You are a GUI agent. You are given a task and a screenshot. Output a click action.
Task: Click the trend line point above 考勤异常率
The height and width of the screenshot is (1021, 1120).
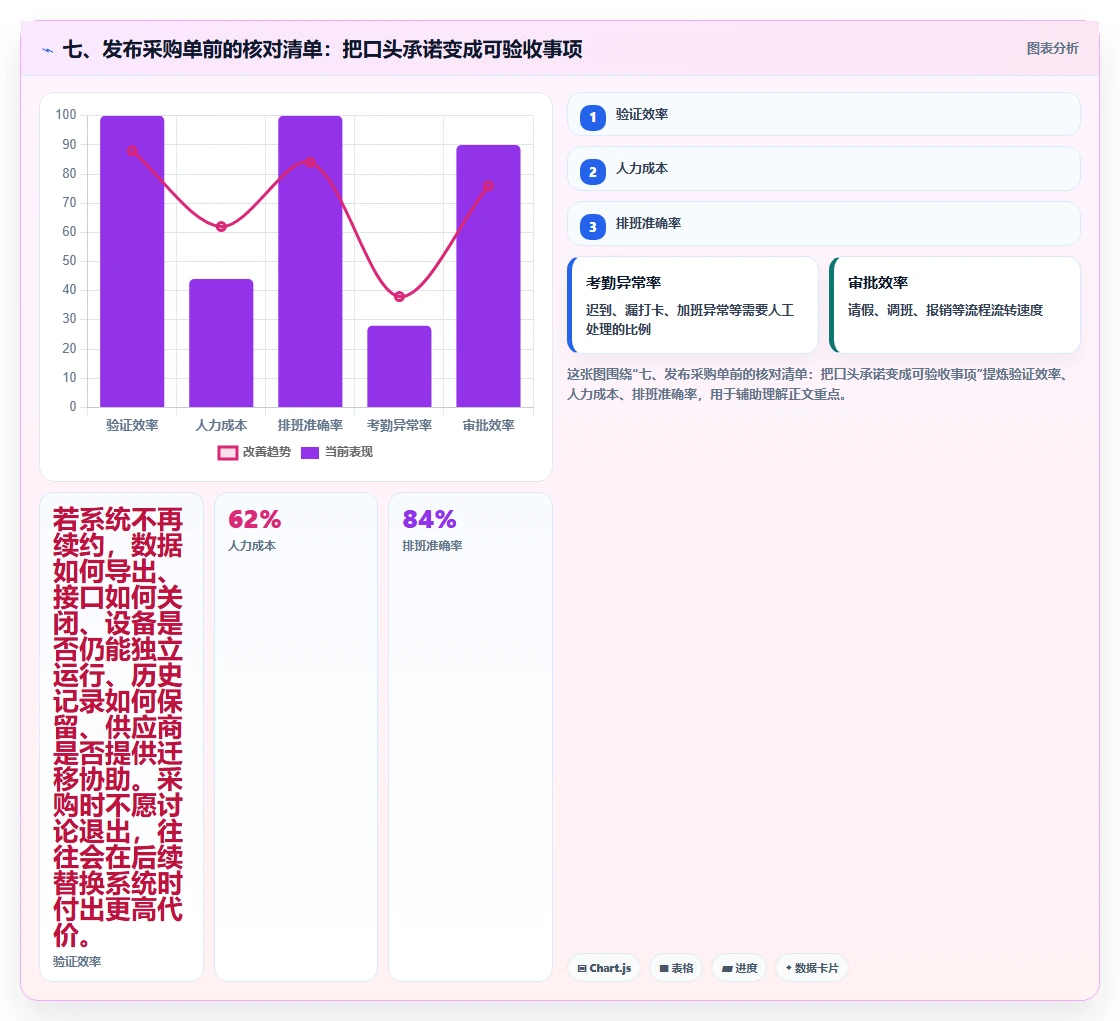tap(399, 297)
